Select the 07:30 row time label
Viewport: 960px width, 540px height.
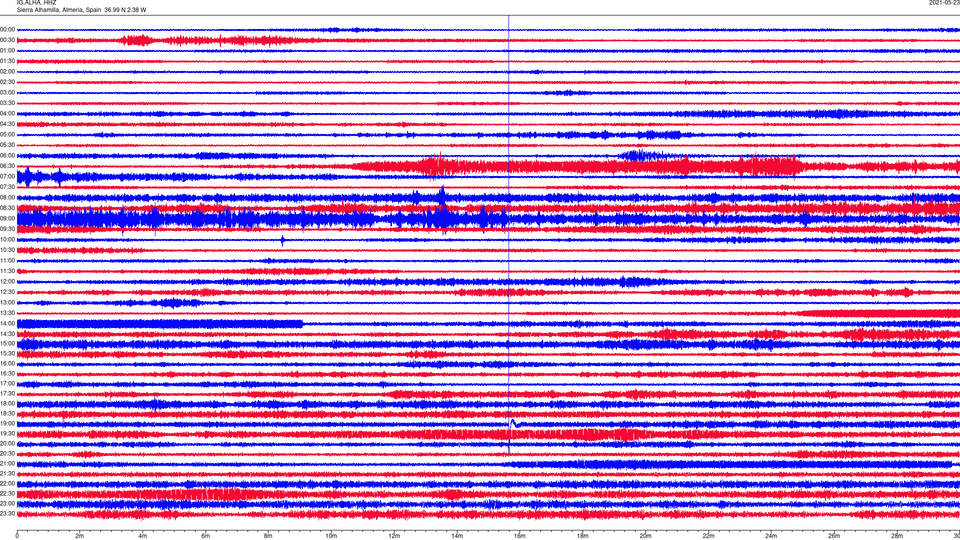[x=7, y=187]
